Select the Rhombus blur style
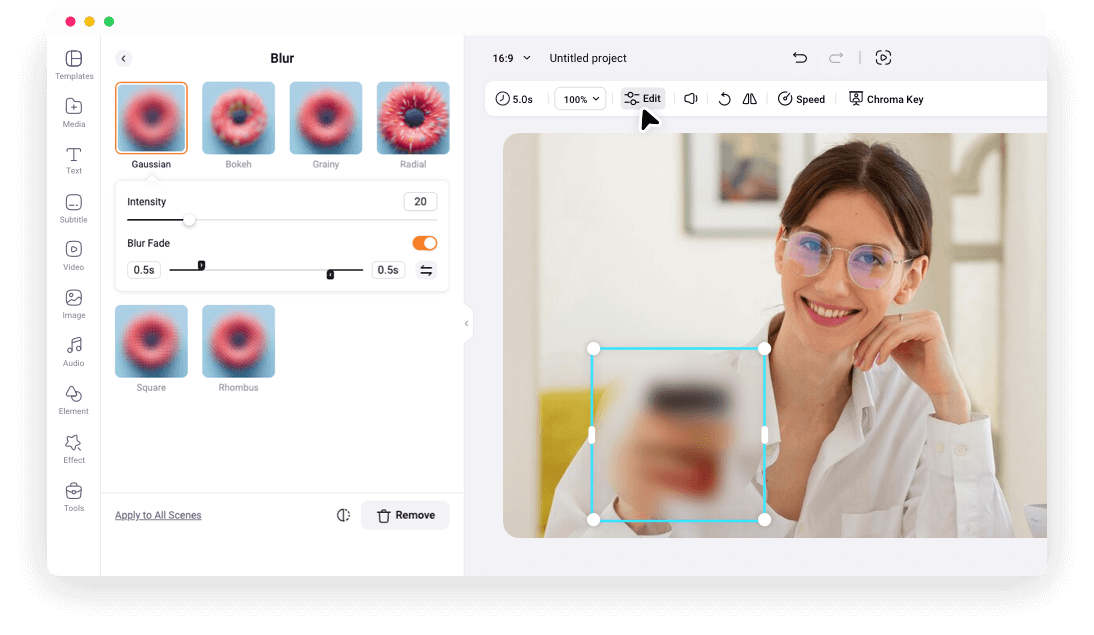This screenshot has height=635, width=1094. tap(239, 341)
